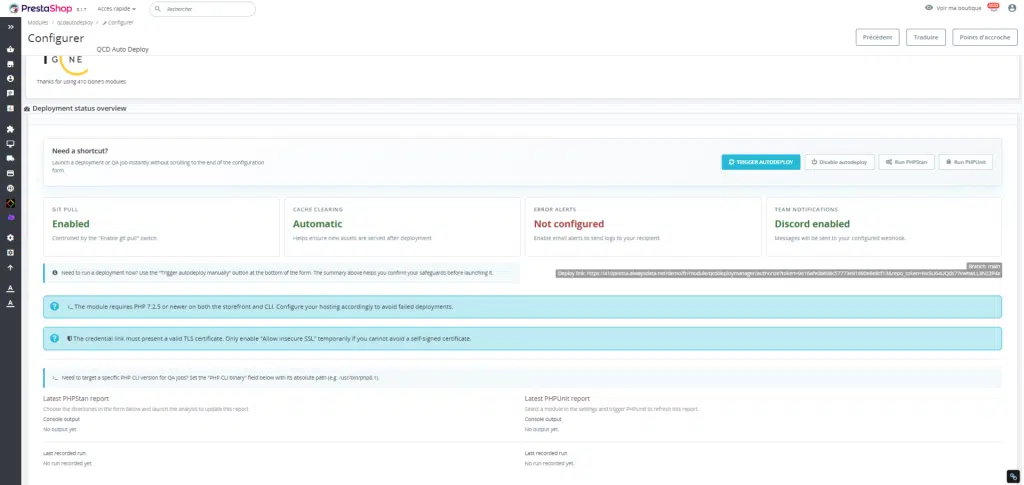Click the Deploy link URL text
Image resolution: width=1024 pixels, height=485 pixels.
tap(778, 274)
